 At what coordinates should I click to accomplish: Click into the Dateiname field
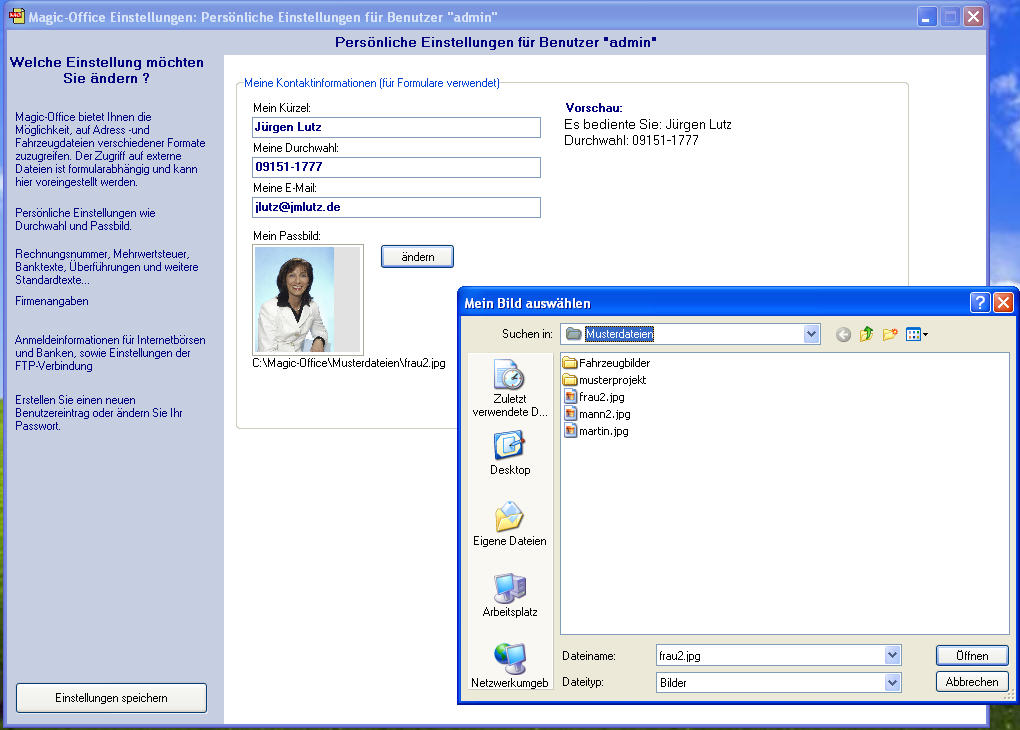click(771, 656)
